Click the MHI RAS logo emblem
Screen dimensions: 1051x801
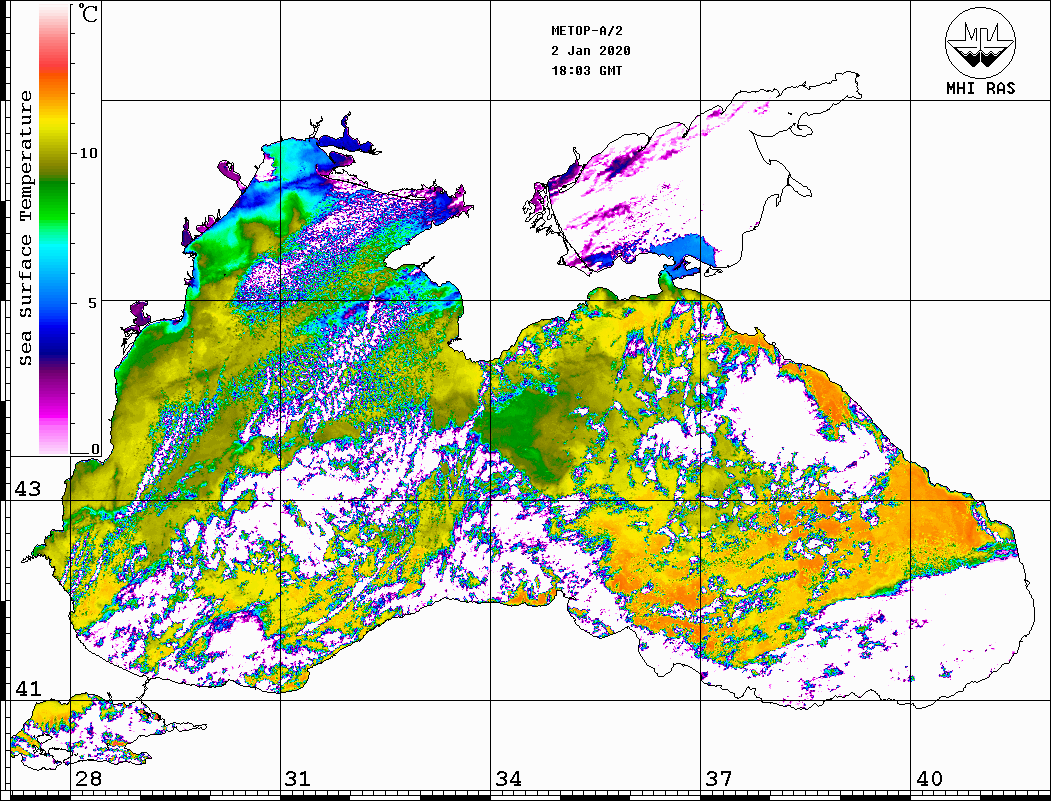[980, 42]
